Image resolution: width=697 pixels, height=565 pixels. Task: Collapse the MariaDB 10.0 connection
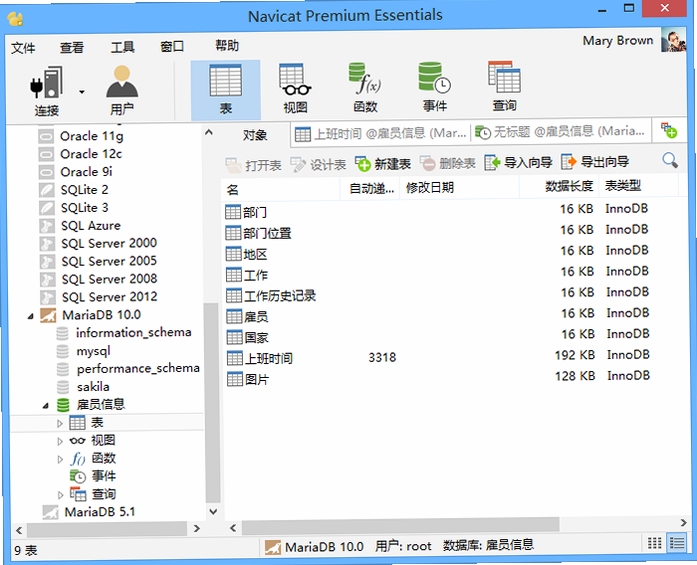pyautogui.click(x=31, y=317)
